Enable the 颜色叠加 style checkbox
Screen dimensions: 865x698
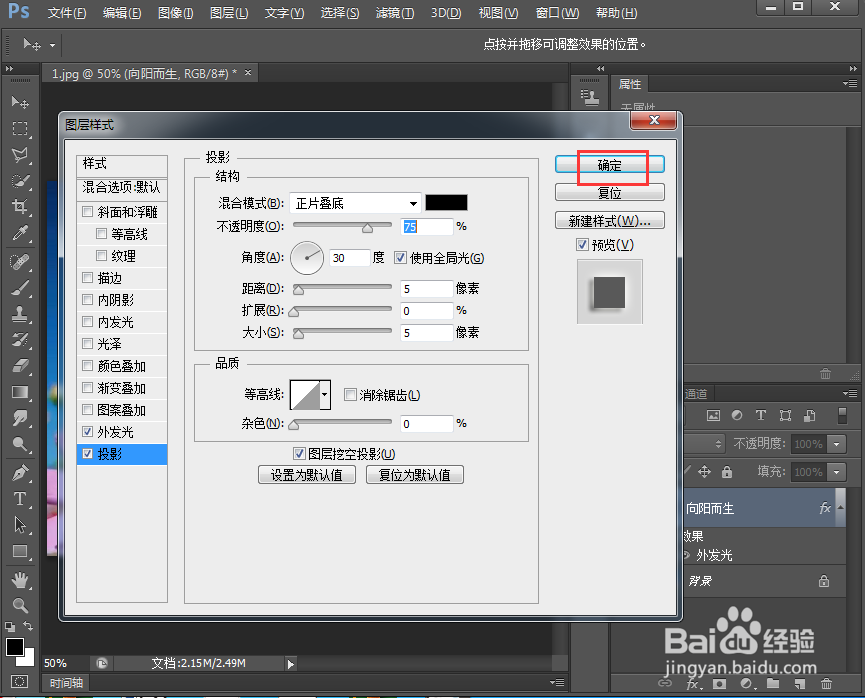87,365
